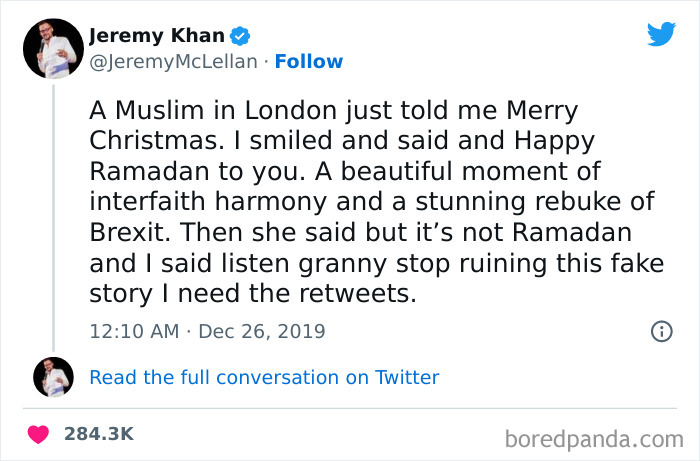Image resolution: width=700 pixels, height=461 pixels.
Task: Click the blue verified badge
Action: tap(240, 36)
